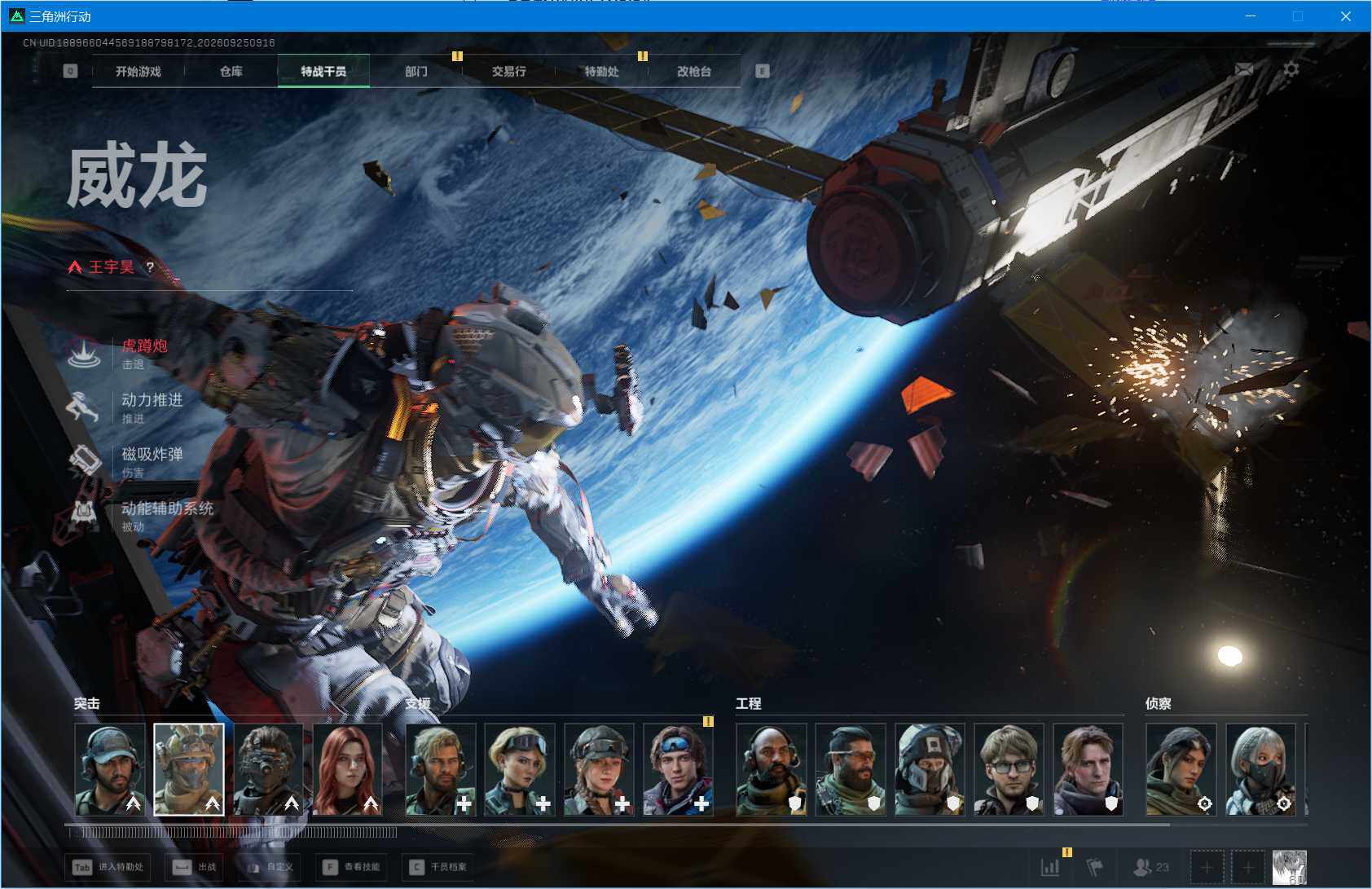The height and width of the screenshot is (889, 1372).
Task: Select the masked helmet 工程 operator portrait
Action: (x=930, y=769)
